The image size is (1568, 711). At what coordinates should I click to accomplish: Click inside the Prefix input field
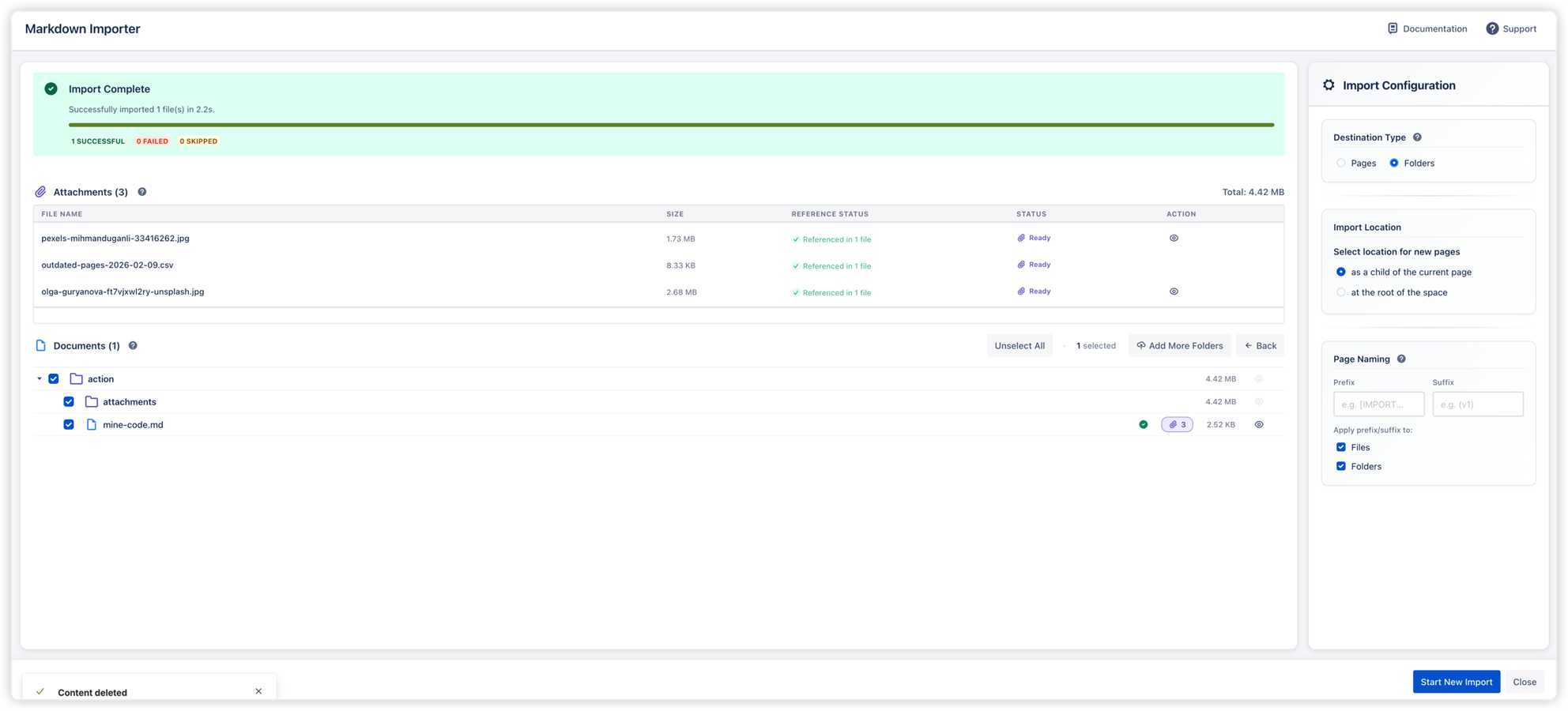click(x=1378, y=404)
